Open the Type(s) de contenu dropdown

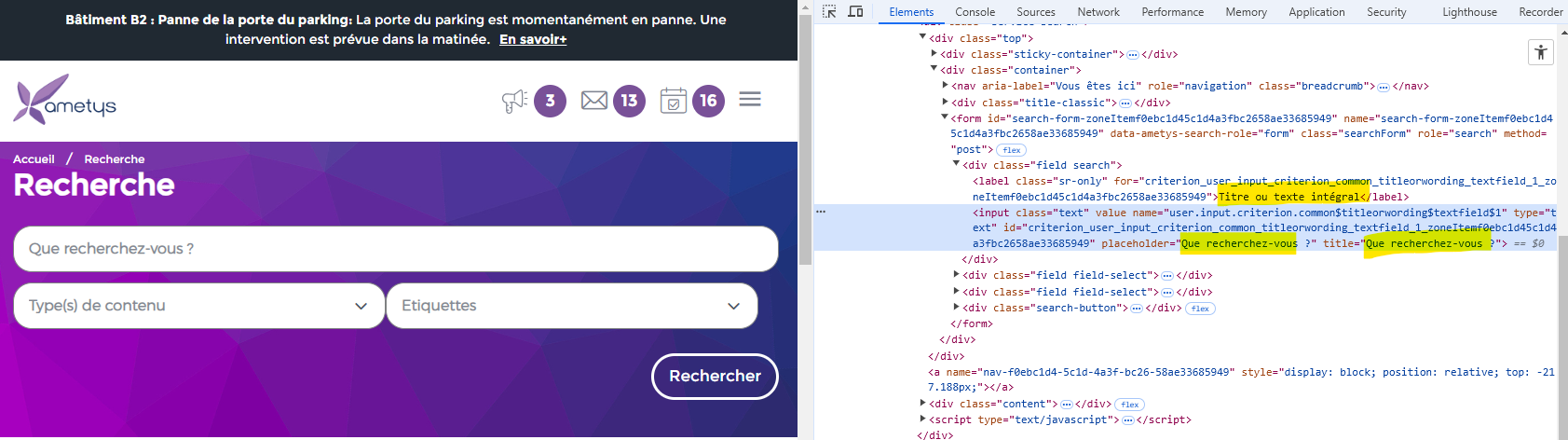coord(198,306)
